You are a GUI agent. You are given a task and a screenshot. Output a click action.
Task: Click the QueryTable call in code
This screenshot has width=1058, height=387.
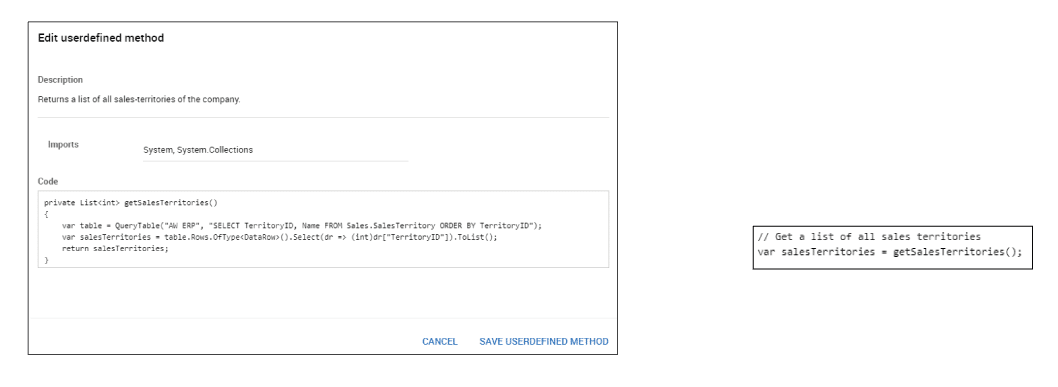point(136,226)
